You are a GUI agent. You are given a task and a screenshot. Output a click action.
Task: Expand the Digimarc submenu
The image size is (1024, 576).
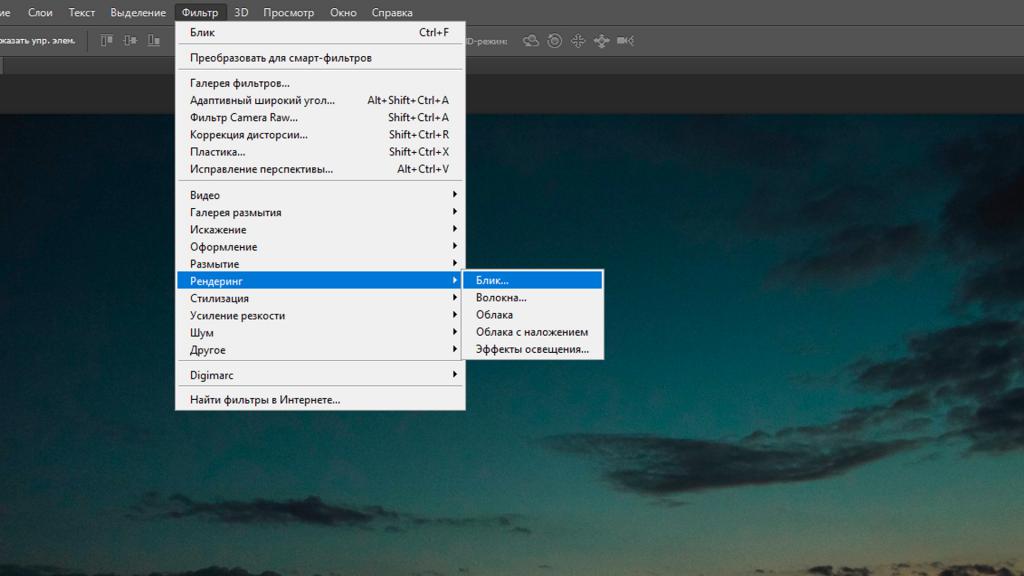pyautogui.click(x=320, y=375)
